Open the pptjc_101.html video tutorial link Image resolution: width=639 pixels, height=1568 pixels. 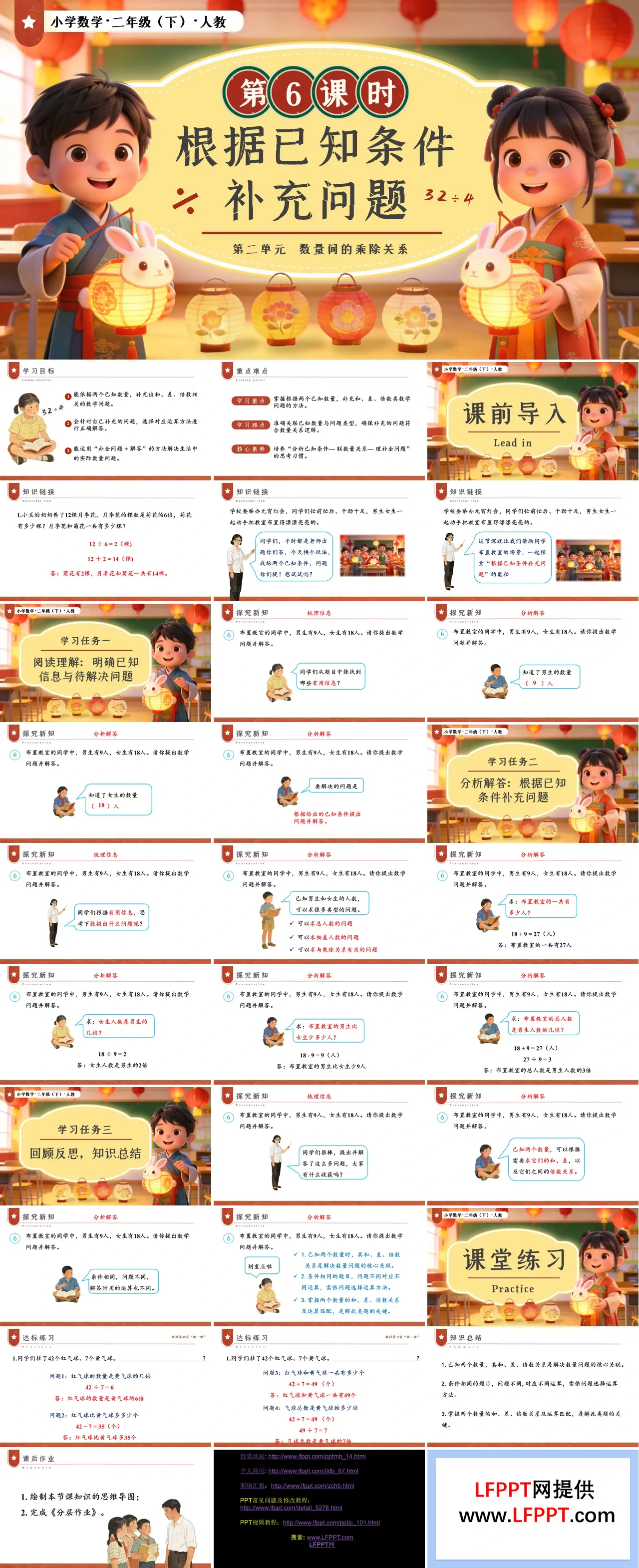[x=331, y=1523]
